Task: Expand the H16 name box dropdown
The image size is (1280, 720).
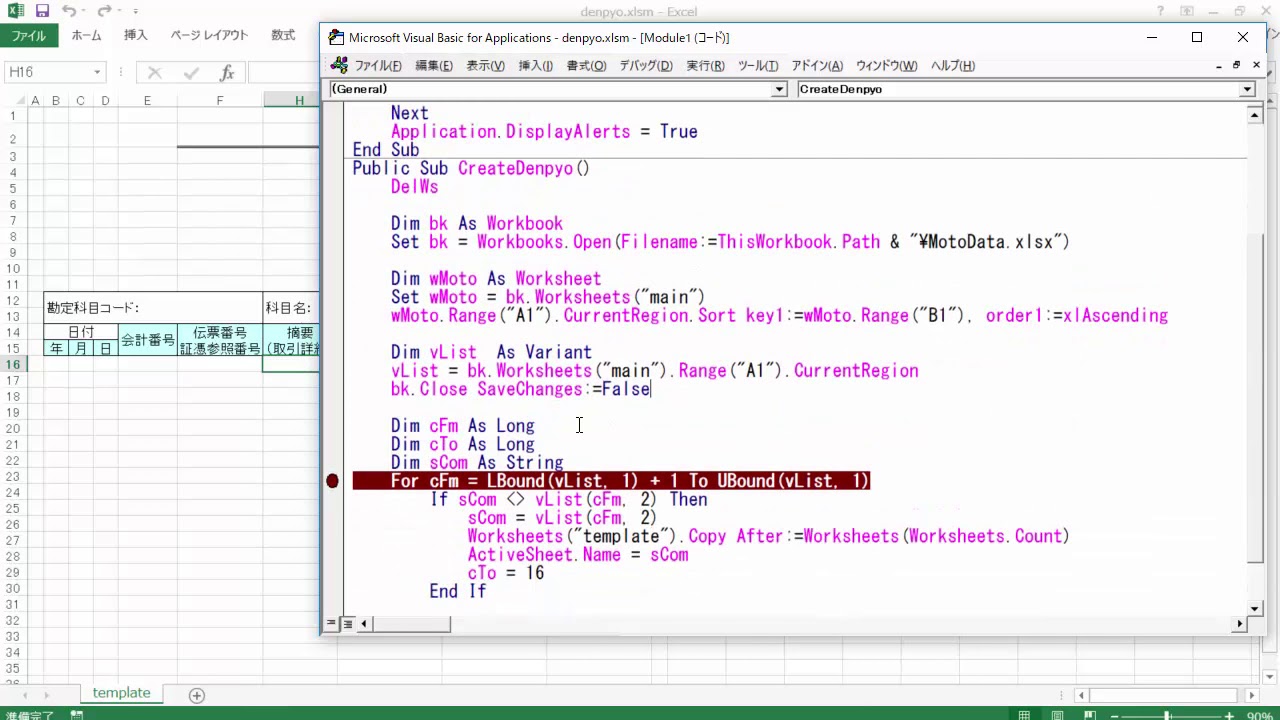Action: pyautogui.click(x=97, y=72)
